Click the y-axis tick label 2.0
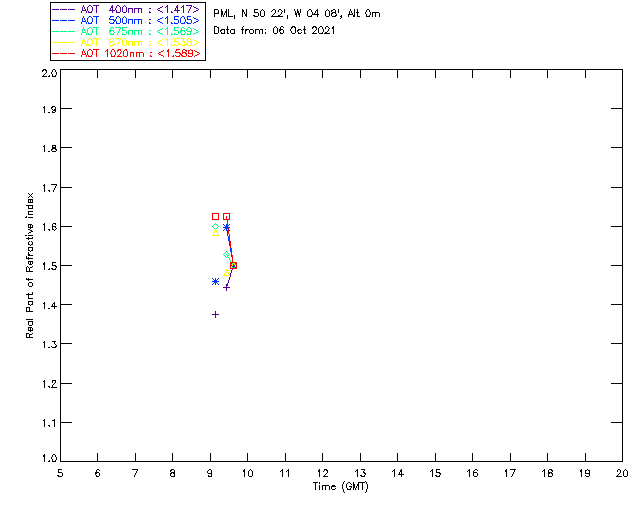The width and height of the screenshot is (640, 512). click(x=49, y=73)
